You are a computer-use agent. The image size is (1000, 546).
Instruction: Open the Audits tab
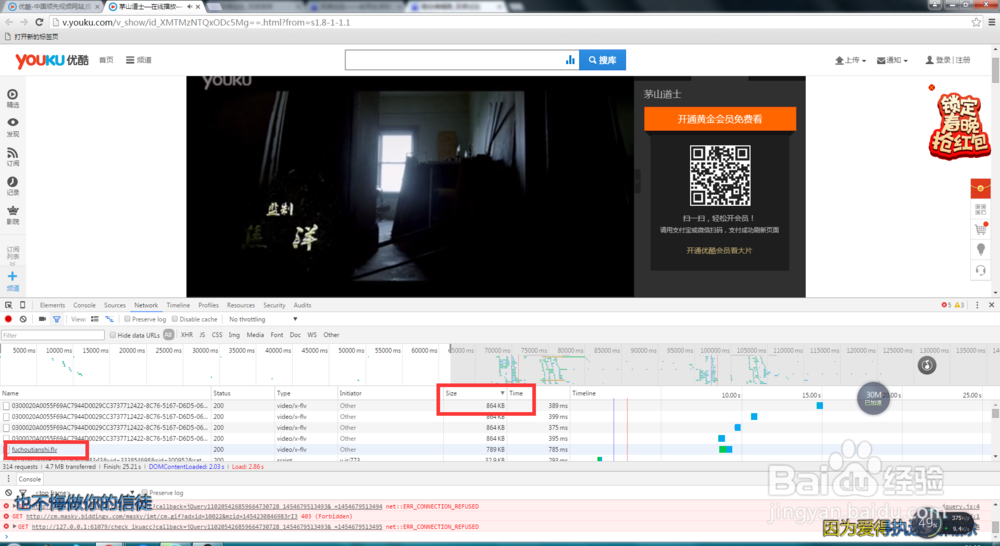click(x=302, y=305)
